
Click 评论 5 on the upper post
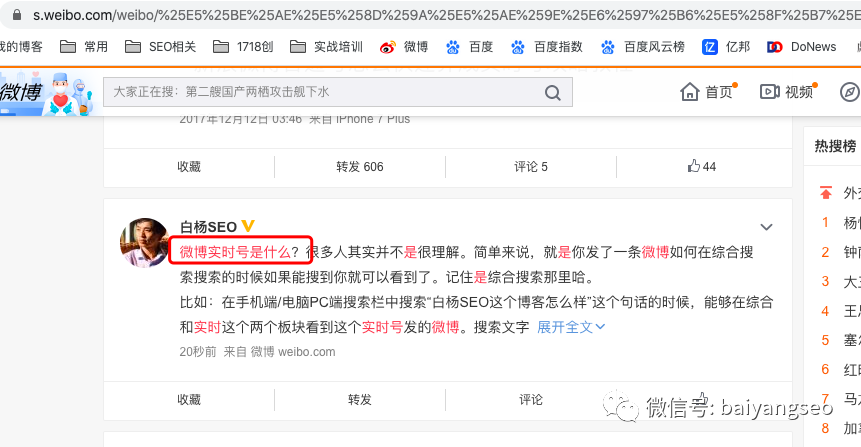(530, 167)
